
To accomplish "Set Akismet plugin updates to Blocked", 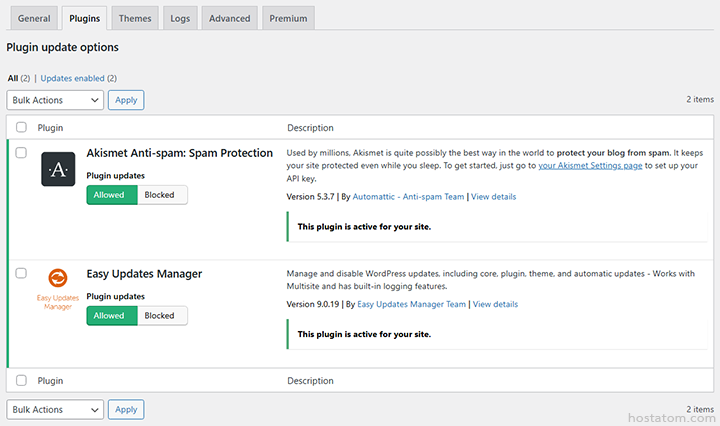I will pos(159,195).
